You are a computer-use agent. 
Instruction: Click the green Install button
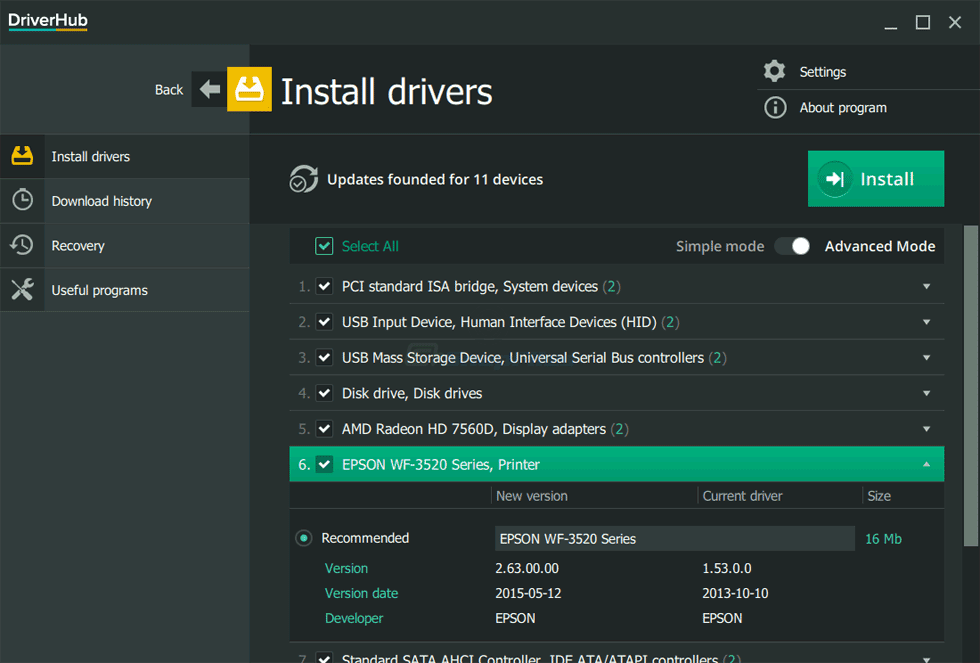tap(875, 179)
